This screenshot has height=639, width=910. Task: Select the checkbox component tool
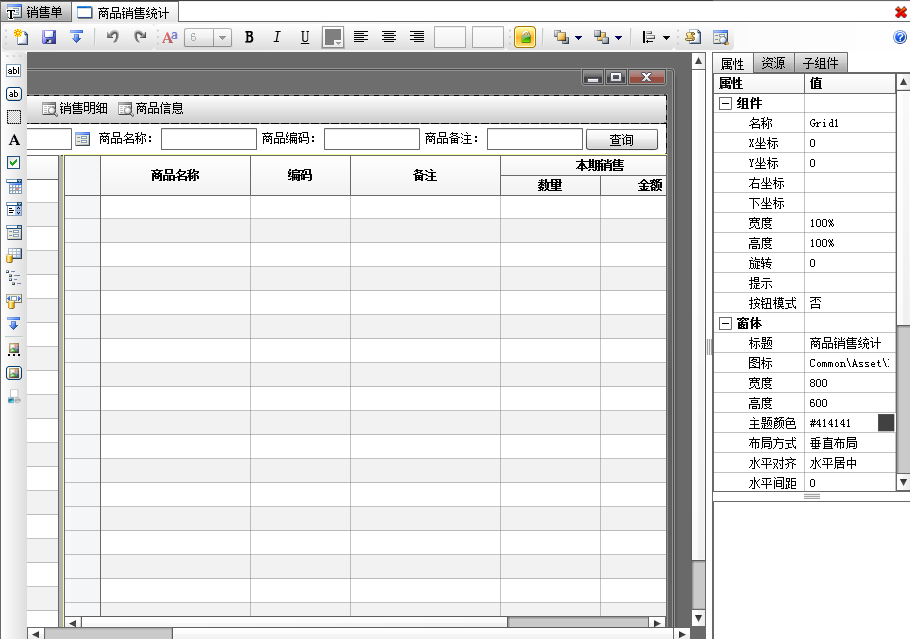tap(13, 163)
